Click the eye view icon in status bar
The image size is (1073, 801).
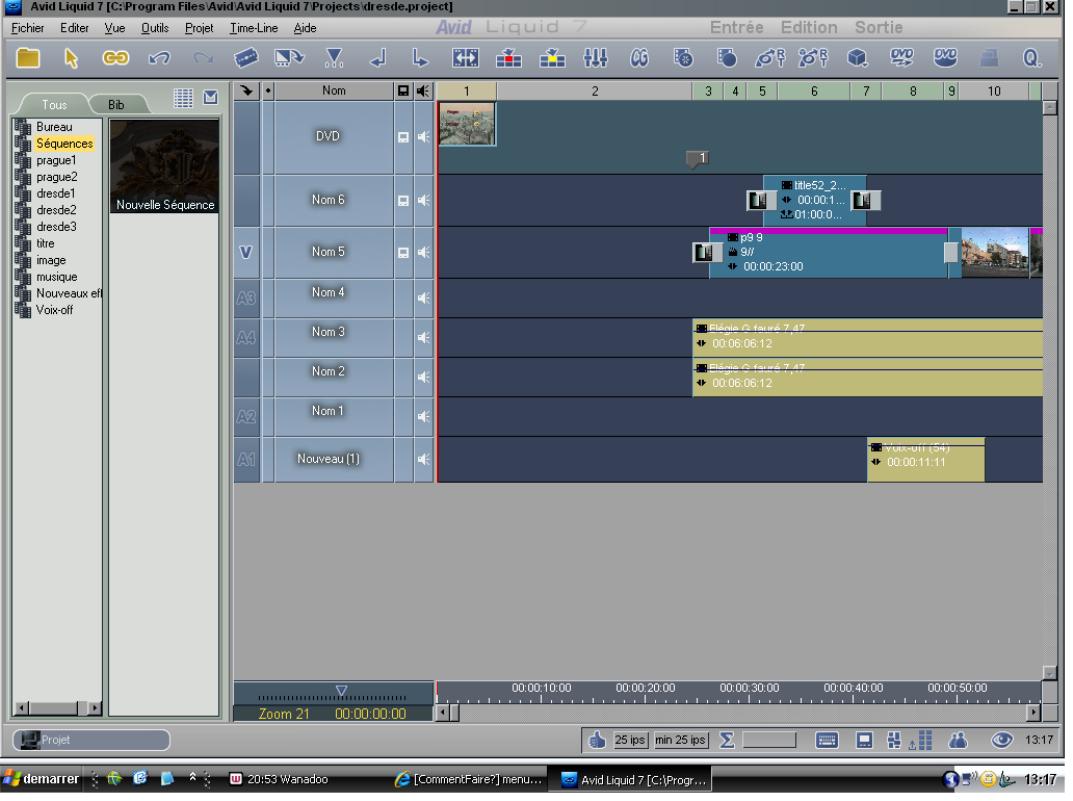[x=1002, y=739]
